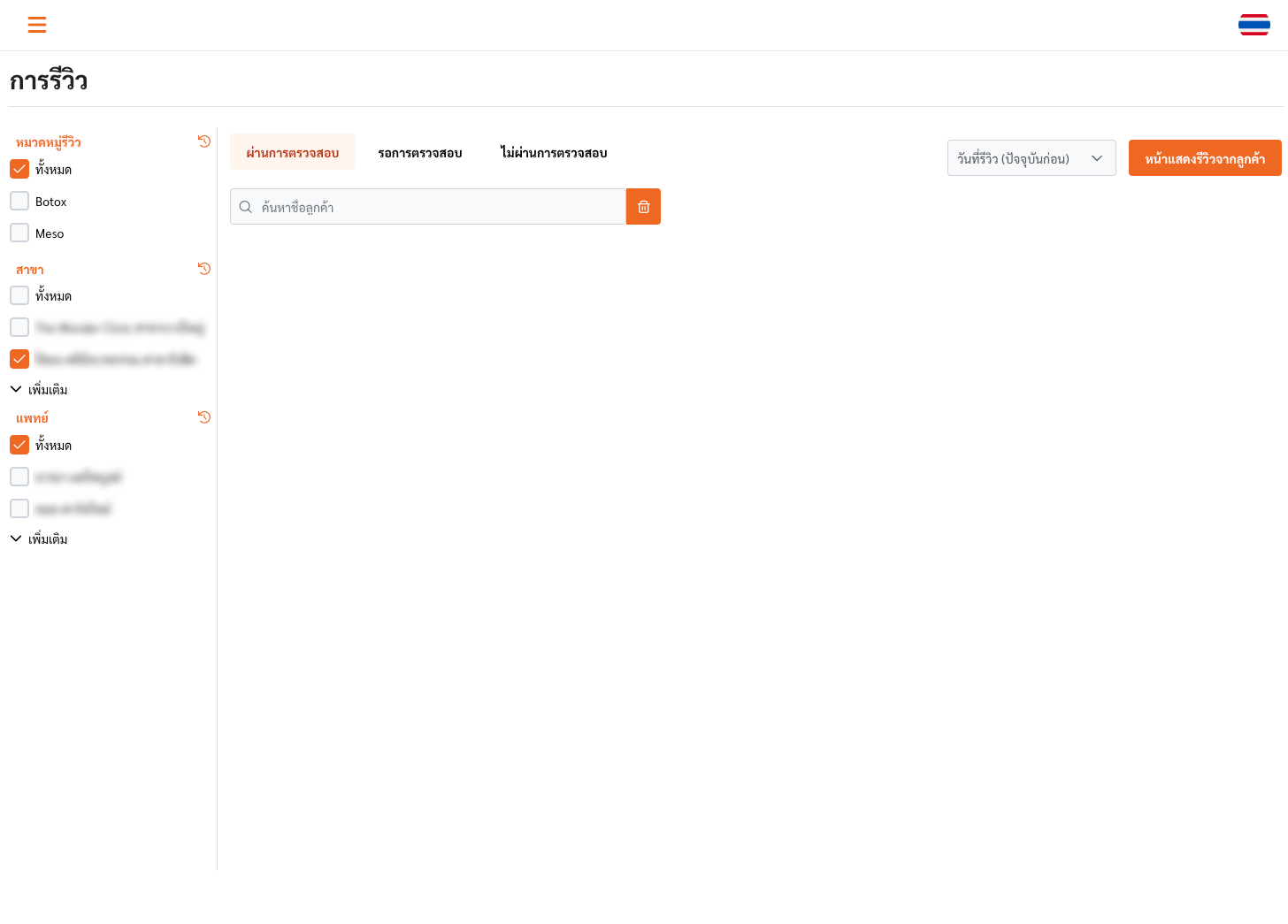Click the orange trash clear-search button
1288x924 pixels.
click(x=643, y=207)
